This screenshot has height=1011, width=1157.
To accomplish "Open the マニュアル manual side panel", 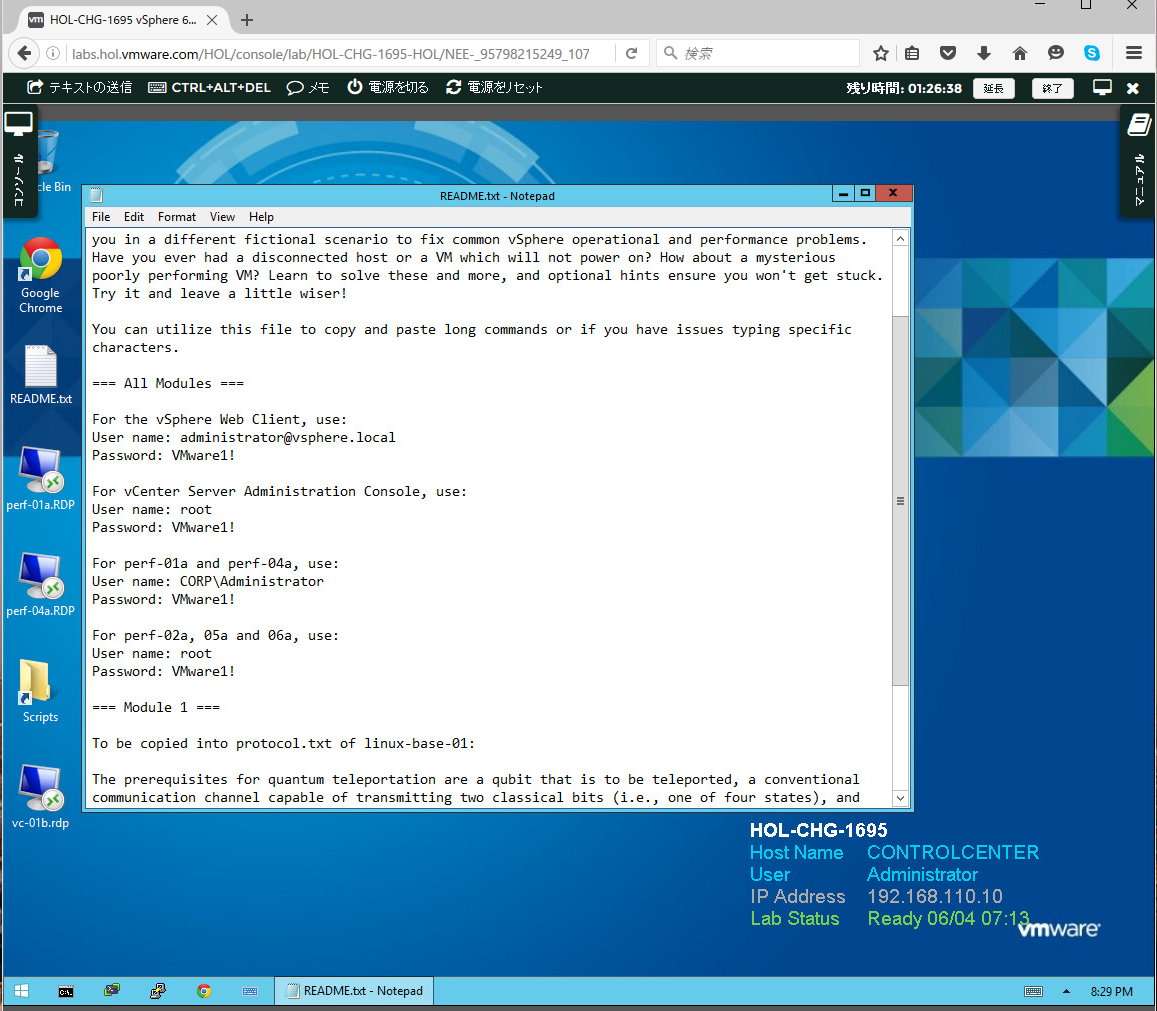I will 1139,161.
